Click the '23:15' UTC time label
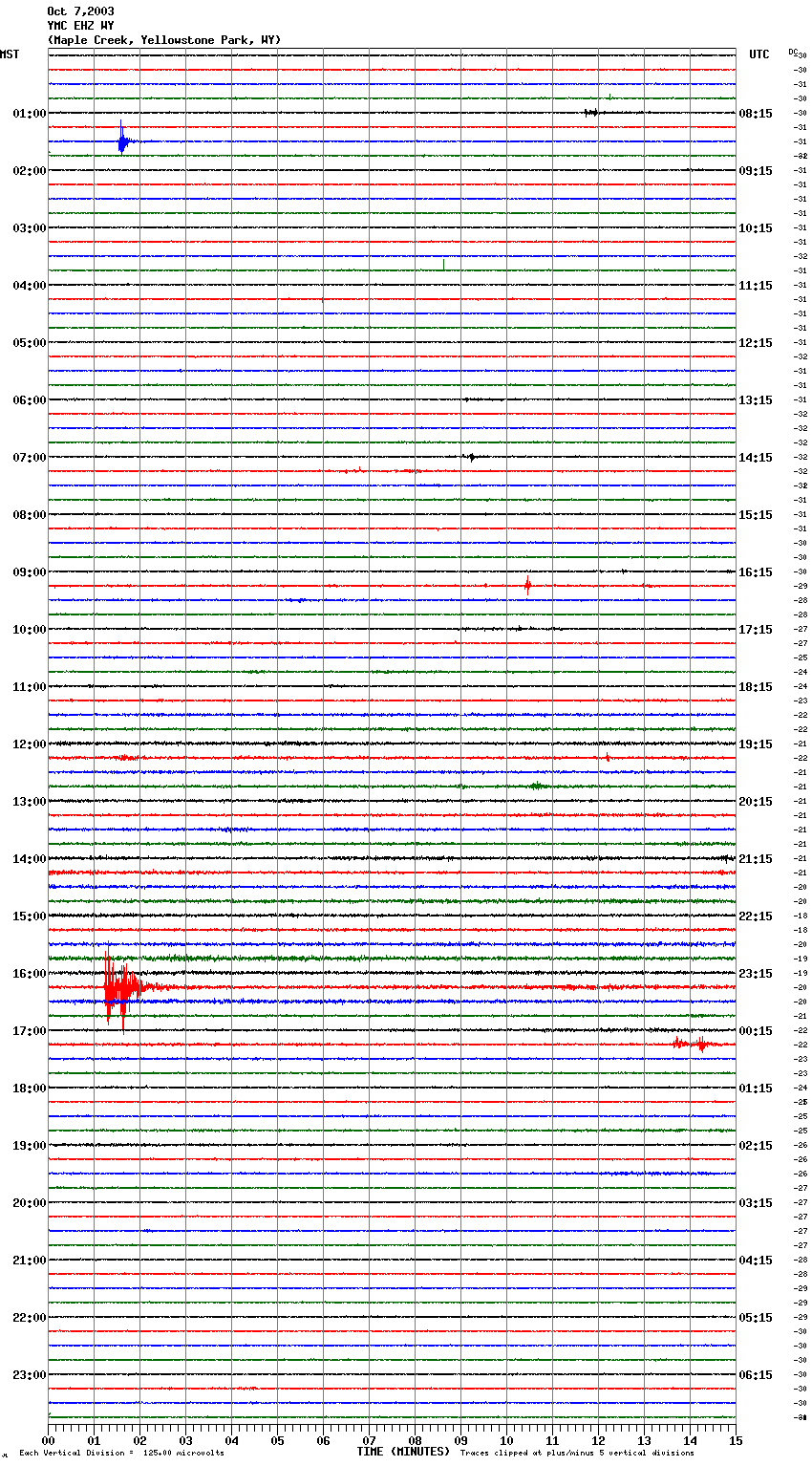 coord(756,974)
